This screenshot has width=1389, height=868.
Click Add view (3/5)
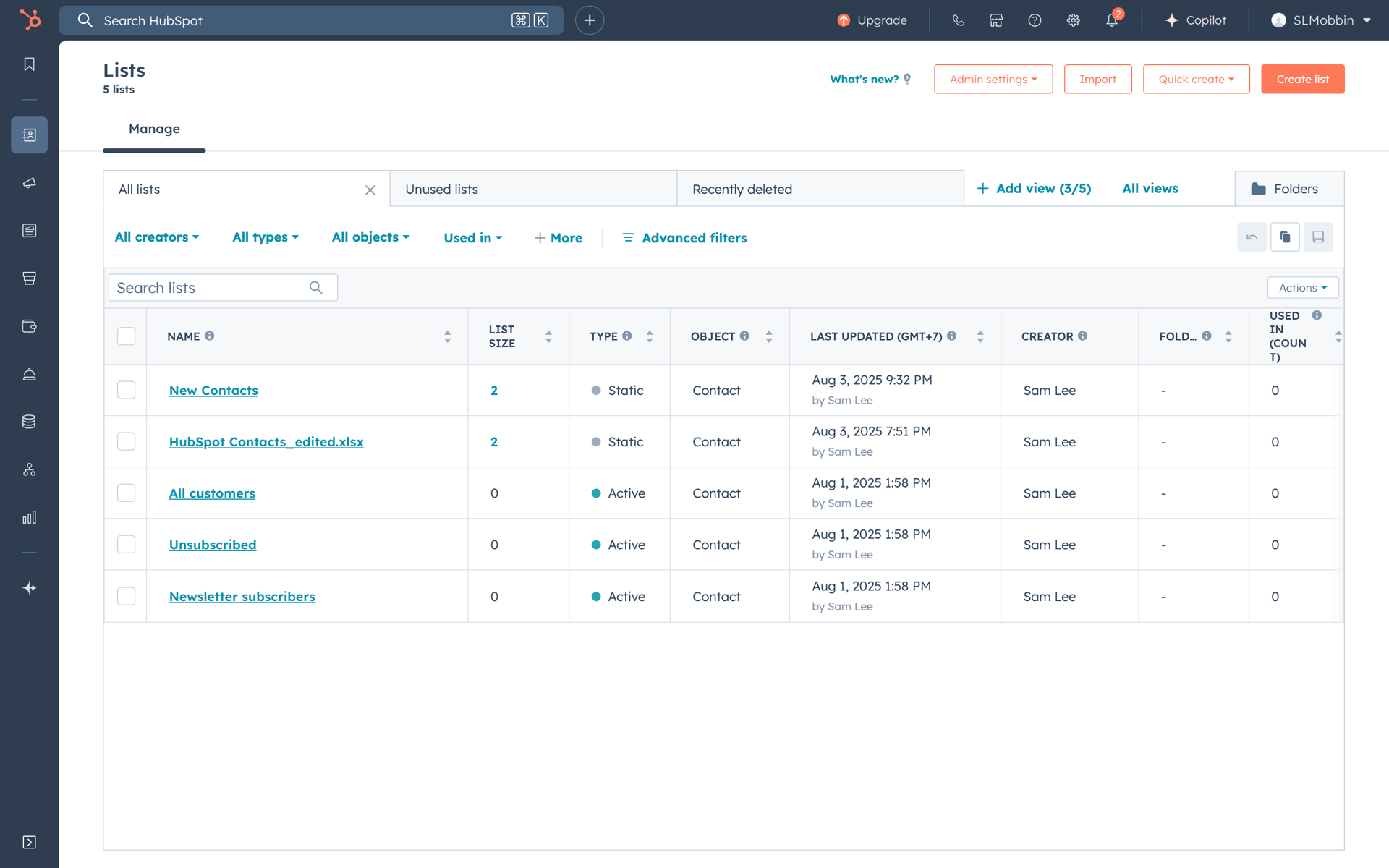[x=1034, y=189]
